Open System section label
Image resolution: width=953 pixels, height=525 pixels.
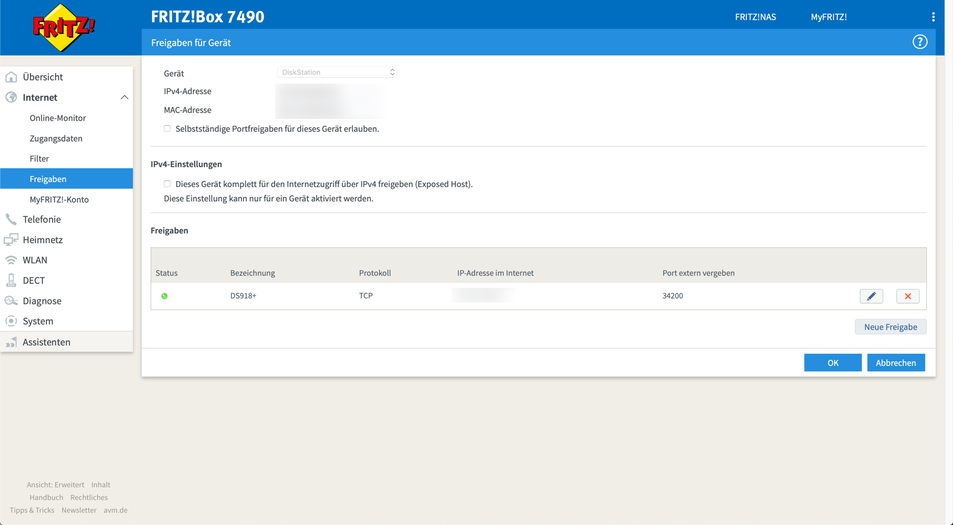(x=38, y=321)
